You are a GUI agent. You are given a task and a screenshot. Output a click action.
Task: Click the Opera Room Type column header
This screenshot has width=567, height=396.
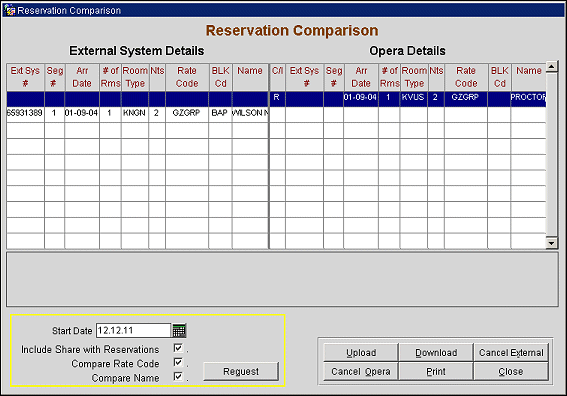[x=414, y=77]
